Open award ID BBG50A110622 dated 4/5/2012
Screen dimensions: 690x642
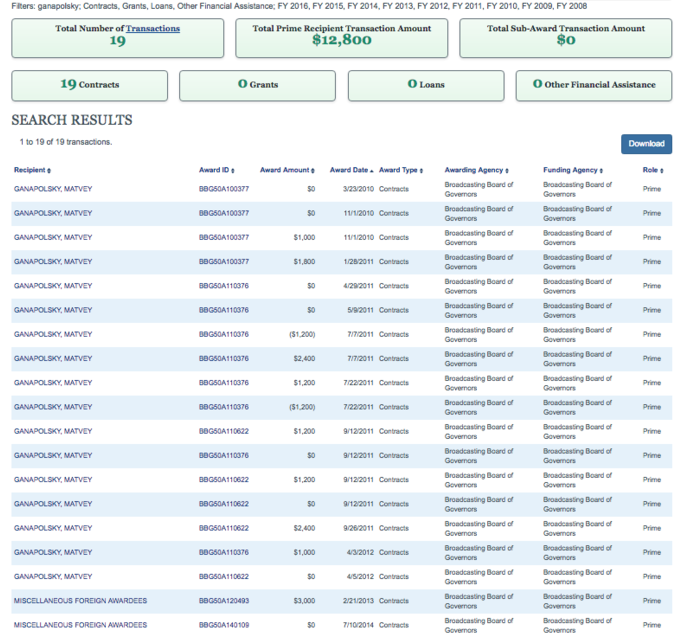coord(224,577)
